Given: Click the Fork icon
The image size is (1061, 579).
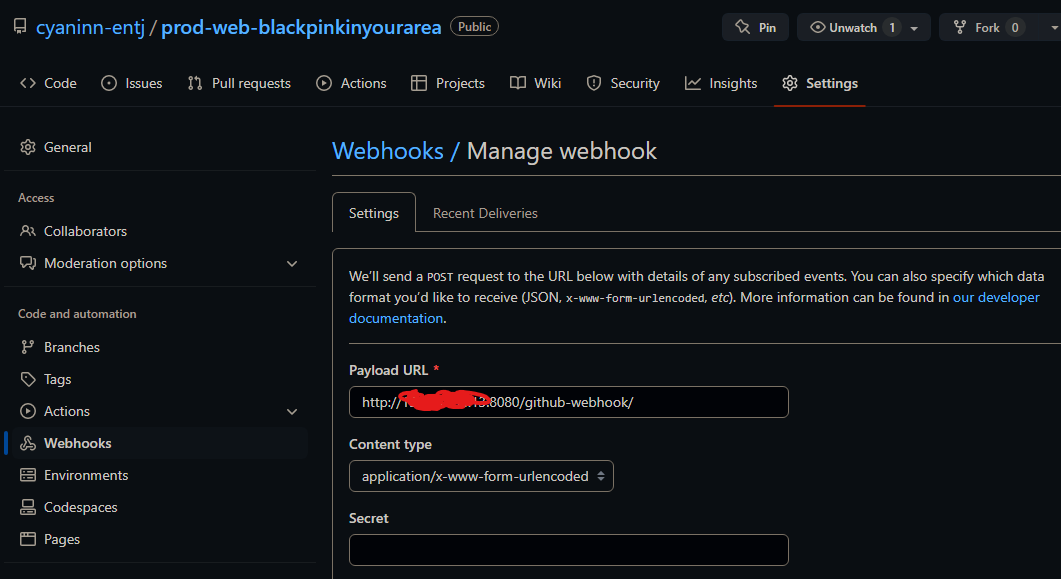Looking at the screenshot, I should tap(960, 27).
